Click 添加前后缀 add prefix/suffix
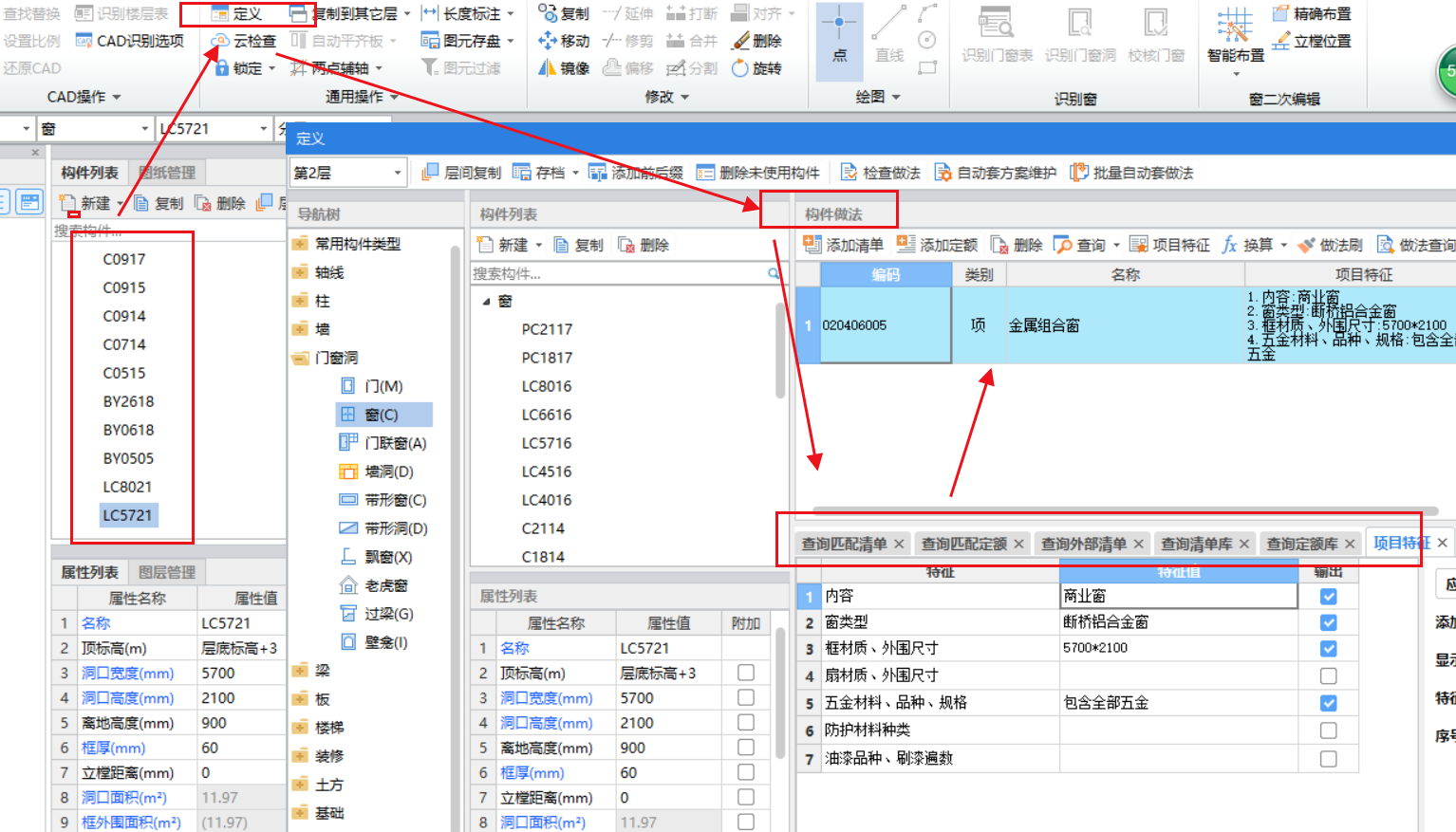 point(636,173)
